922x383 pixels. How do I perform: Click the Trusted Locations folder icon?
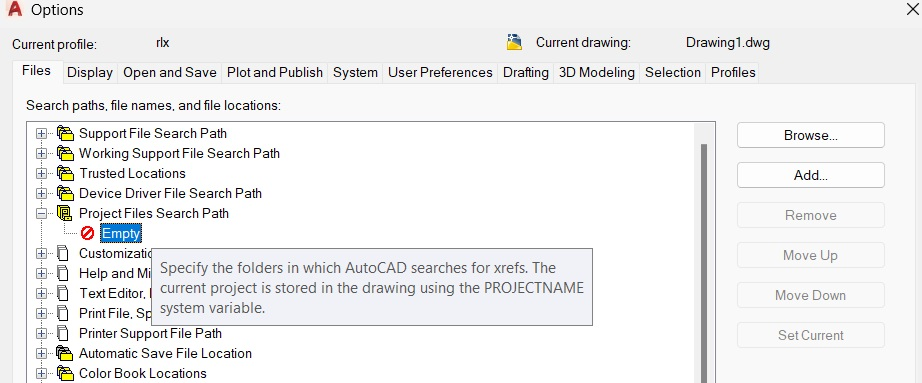click(65, 174)
